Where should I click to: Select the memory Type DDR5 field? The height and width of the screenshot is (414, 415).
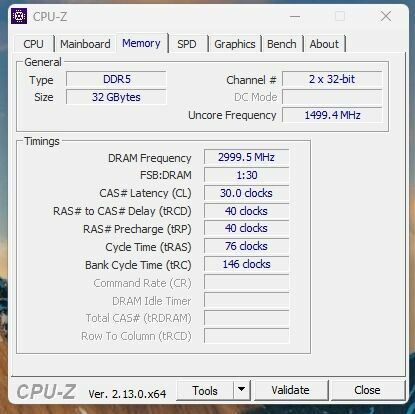tap(116, 79)
